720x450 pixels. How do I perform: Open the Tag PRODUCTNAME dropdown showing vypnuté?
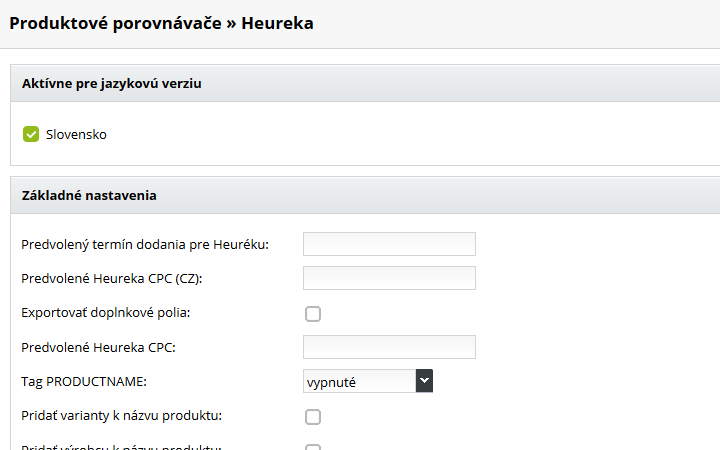[359, 381]
